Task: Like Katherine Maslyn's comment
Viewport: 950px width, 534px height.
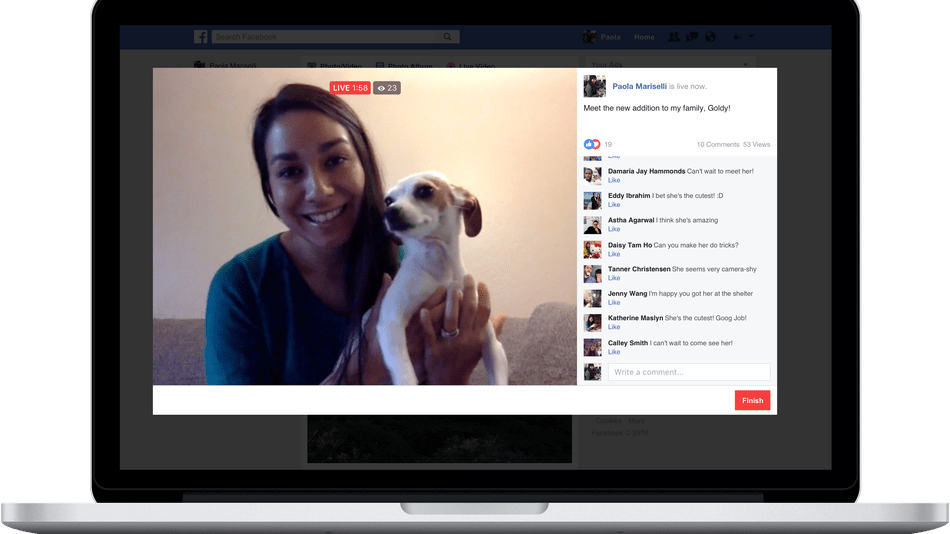Action: click(614, 327)
